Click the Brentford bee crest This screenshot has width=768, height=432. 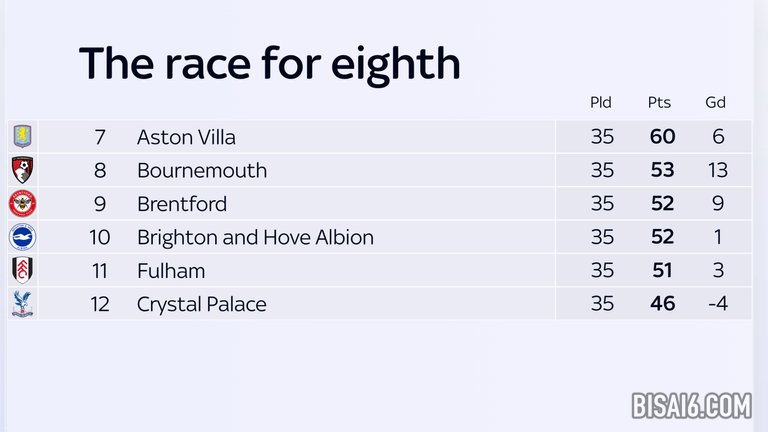tap(23, 203)
